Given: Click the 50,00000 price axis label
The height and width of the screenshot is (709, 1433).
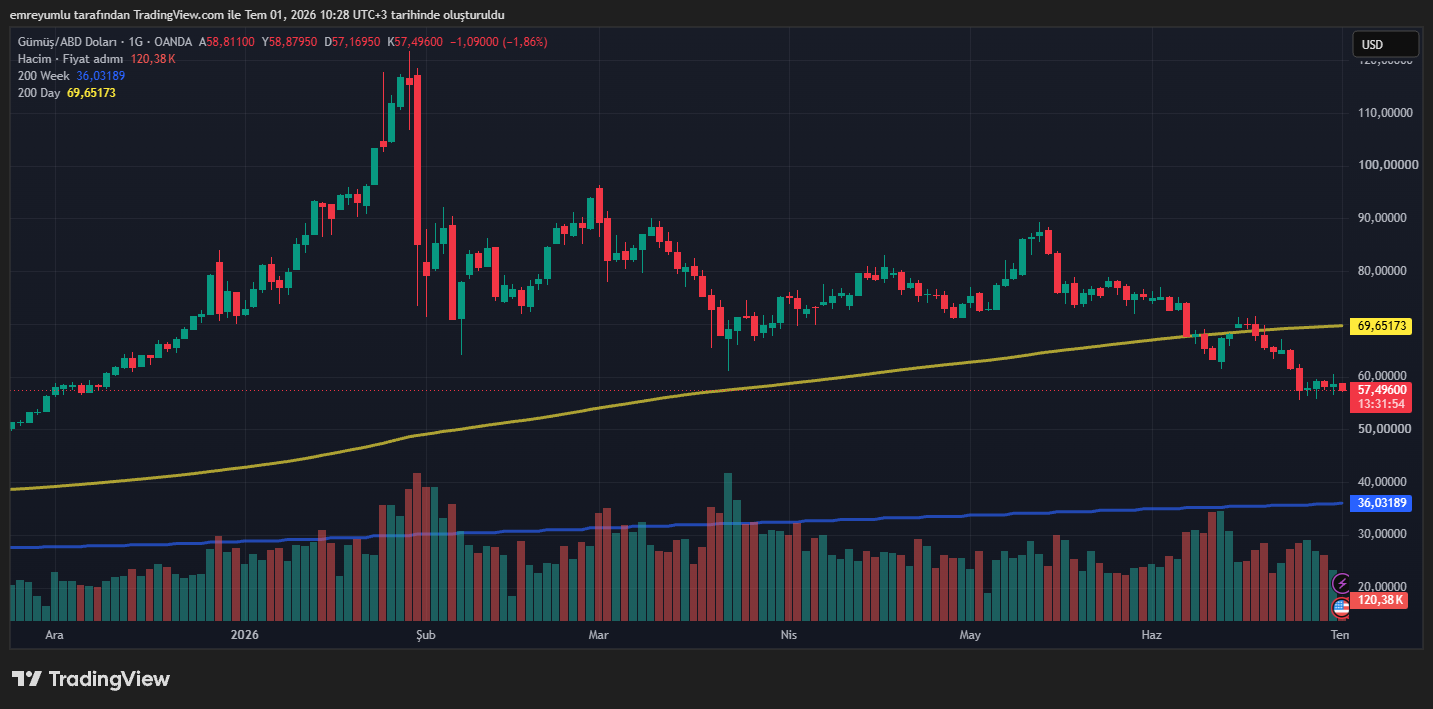Looking at the screenshot, I should pos(1385,429).
